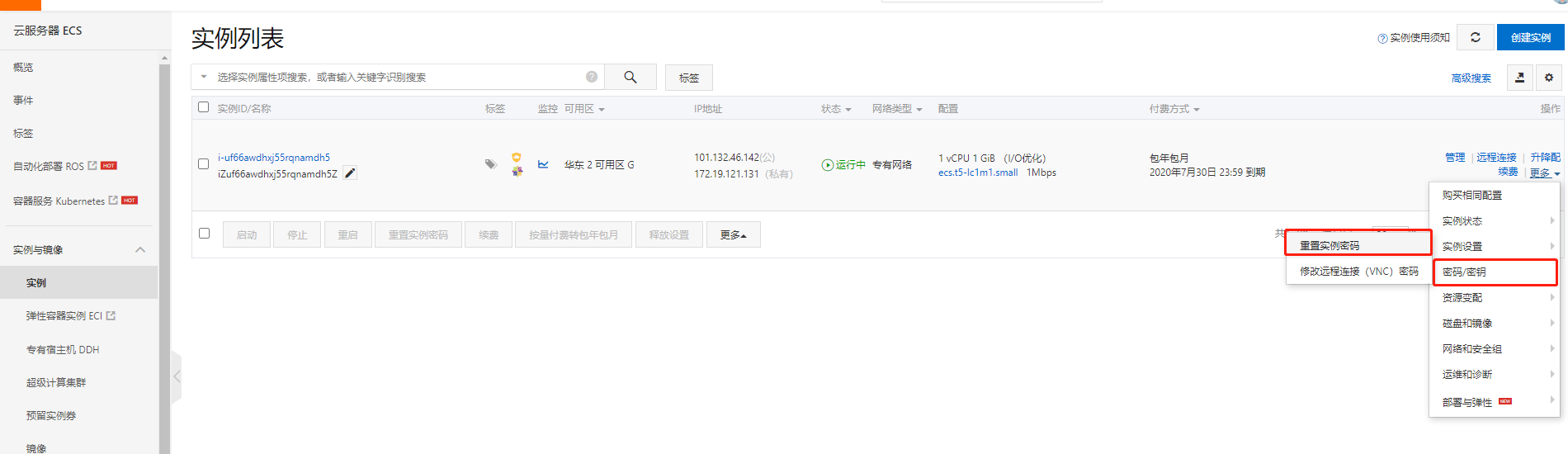This screenshot has width=1568, height=454.
Task: Select 修改远程连接 (VNC) 密码 menu item
Action: tap(1358, 271)
